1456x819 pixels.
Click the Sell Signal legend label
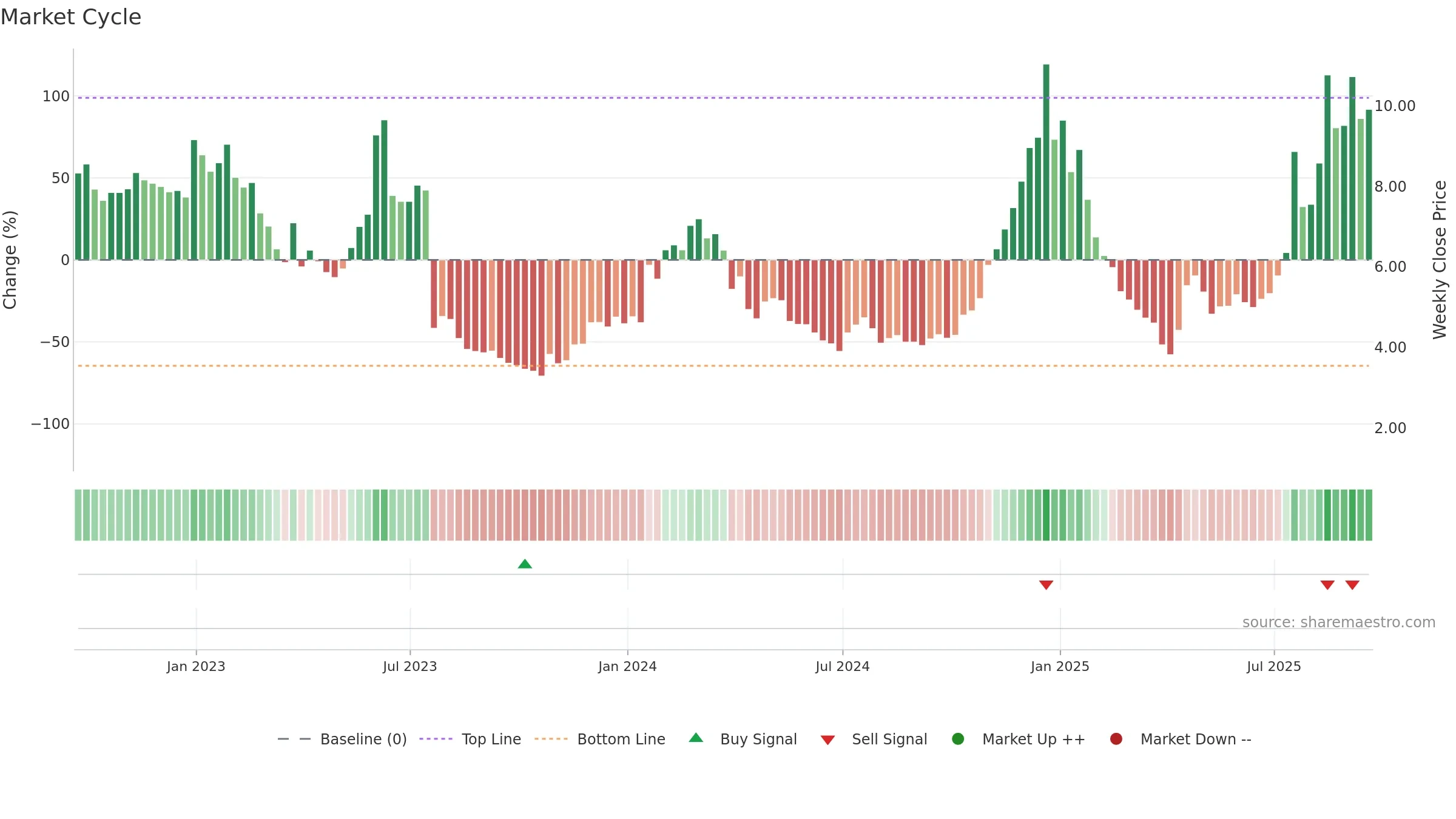point(889,739)
